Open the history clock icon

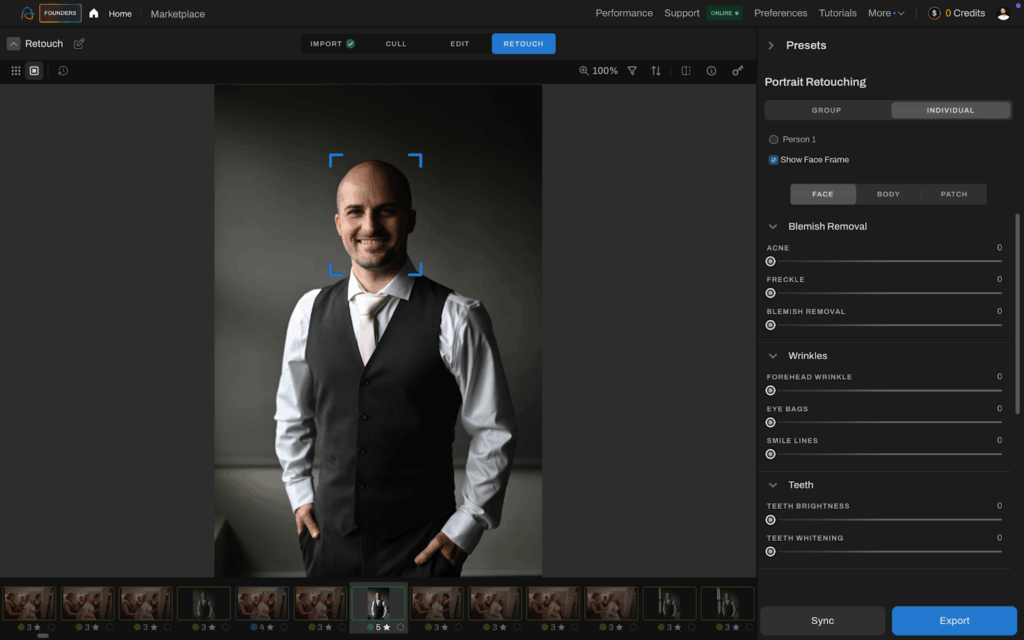click(x=63, y=71)
